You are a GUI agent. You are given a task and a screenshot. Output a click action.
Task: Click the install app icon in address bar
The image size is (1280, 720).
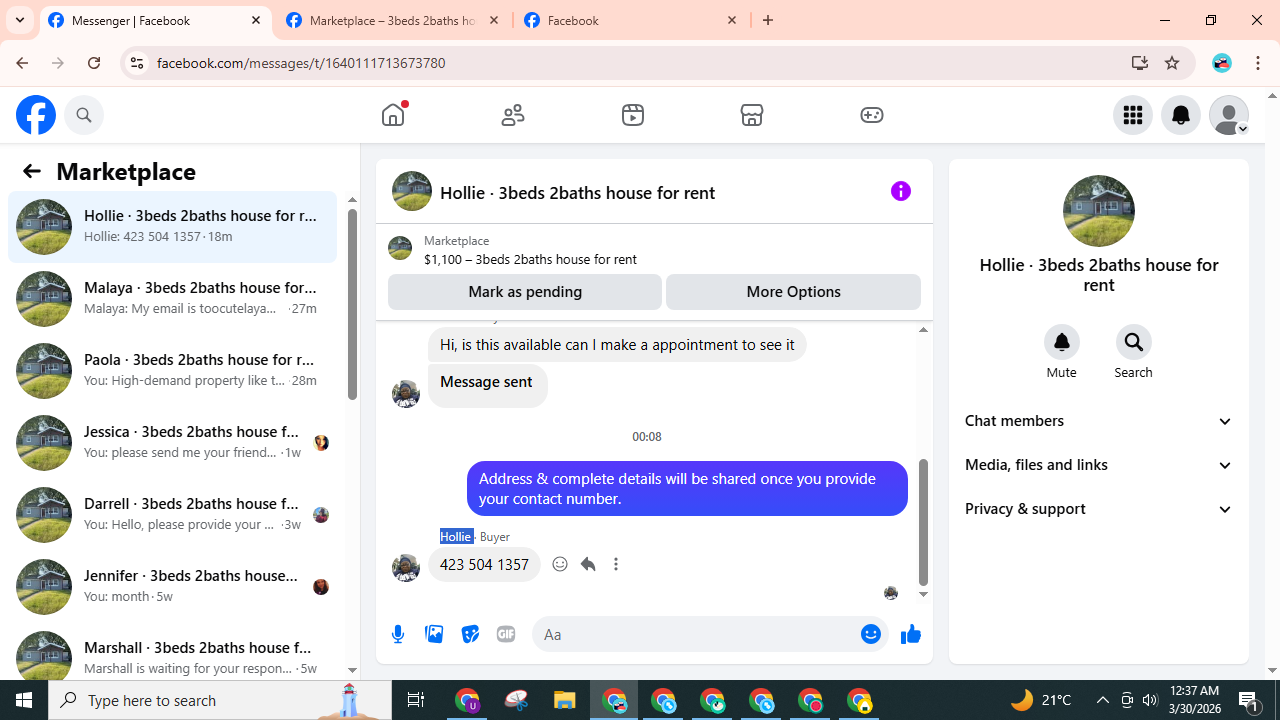(x=1140, y=63)
